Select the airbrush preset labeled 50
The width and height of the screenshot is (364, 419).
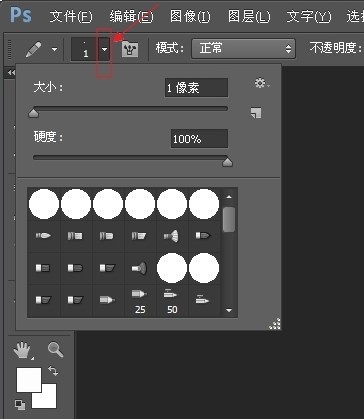coord(172,301)
